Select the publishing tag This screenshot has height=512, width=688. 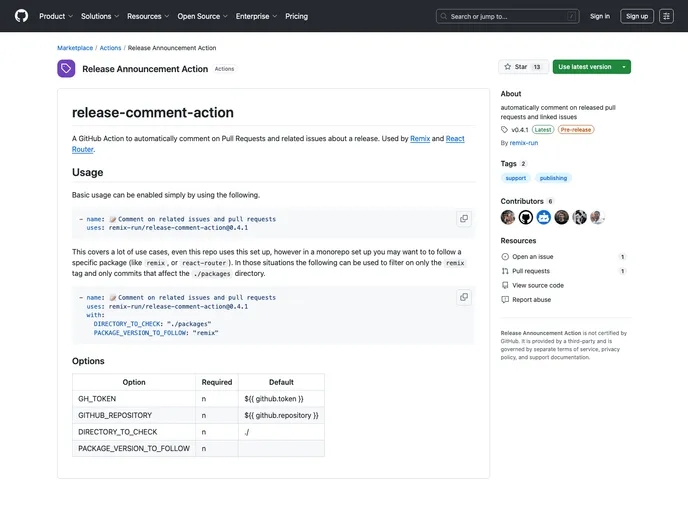pyautogui.click(x=553, y=178)
